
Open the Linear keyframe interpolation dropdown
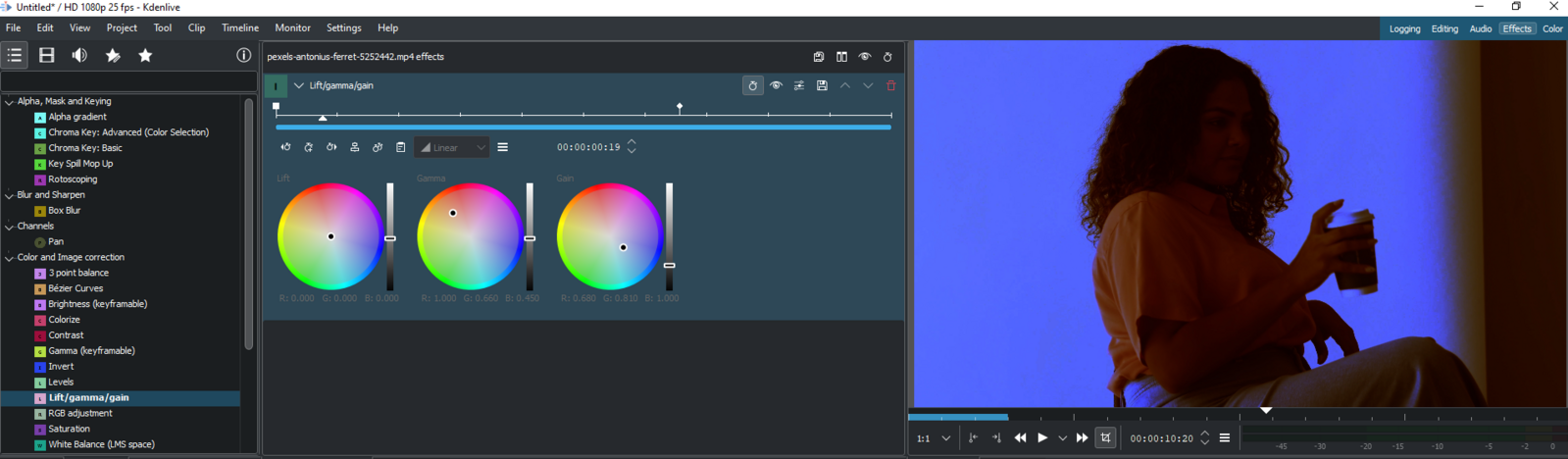(x=453, y=148)
